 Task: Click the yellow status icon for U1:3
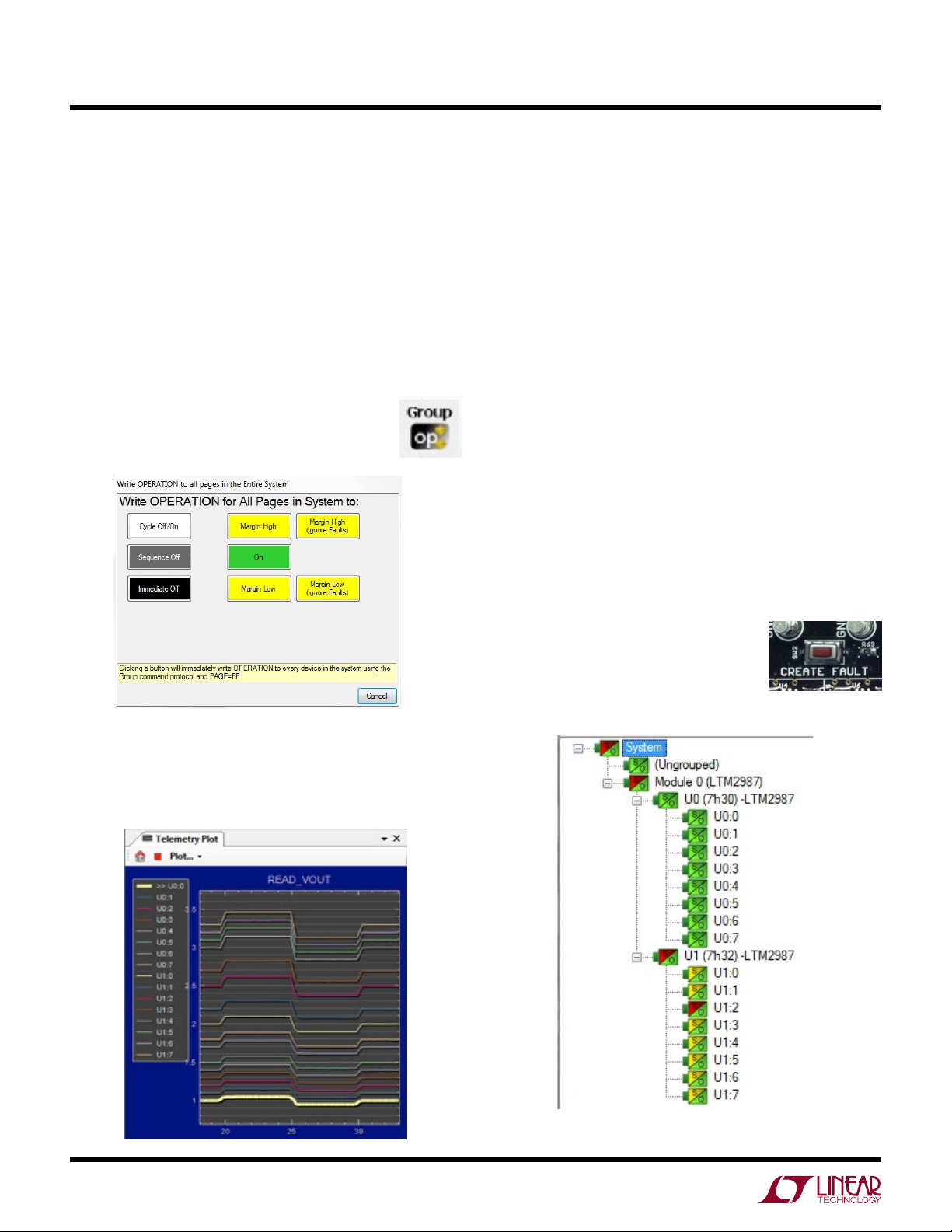coord(696,1025)
